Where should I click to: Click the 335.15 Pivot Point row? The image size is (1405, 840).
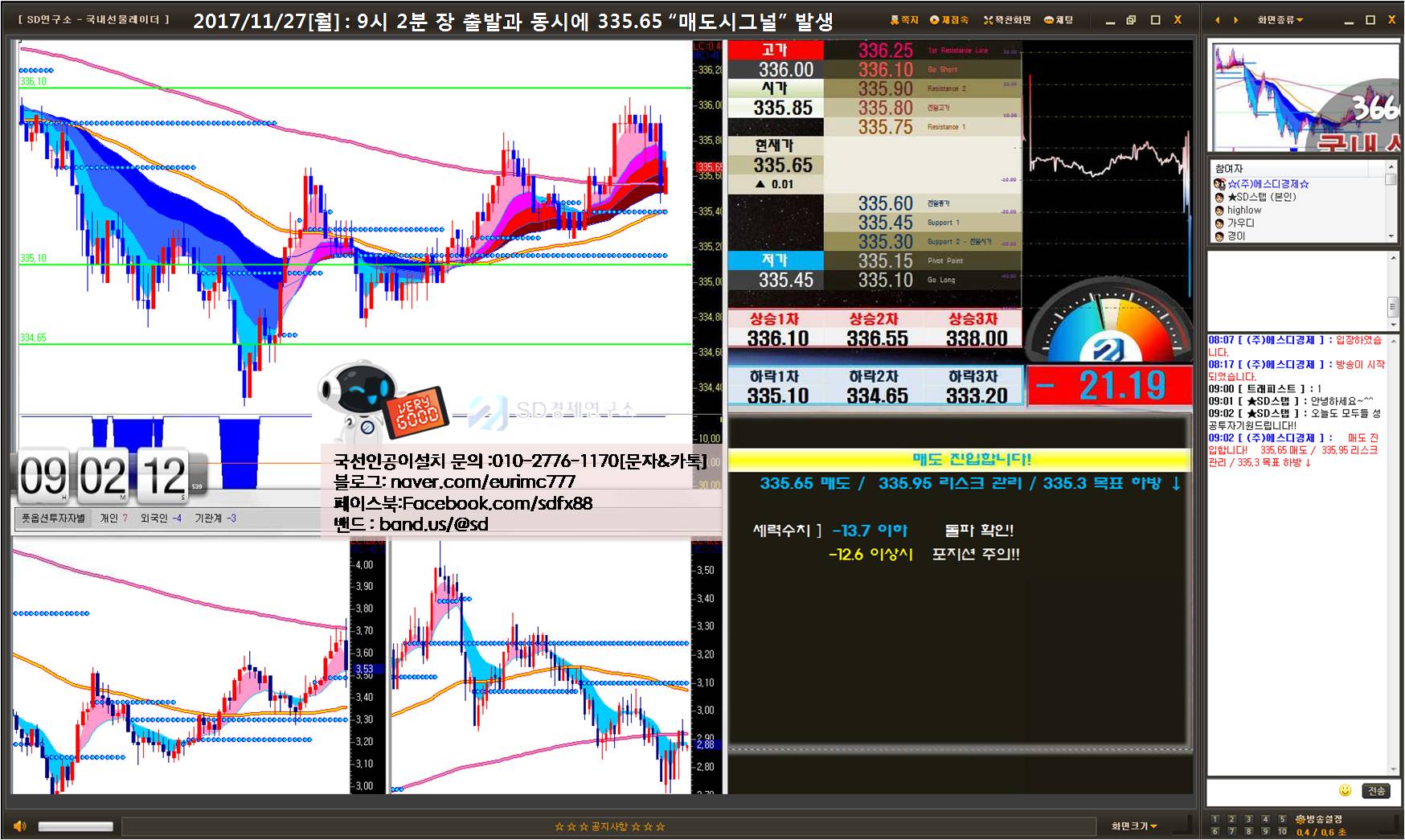924,260
